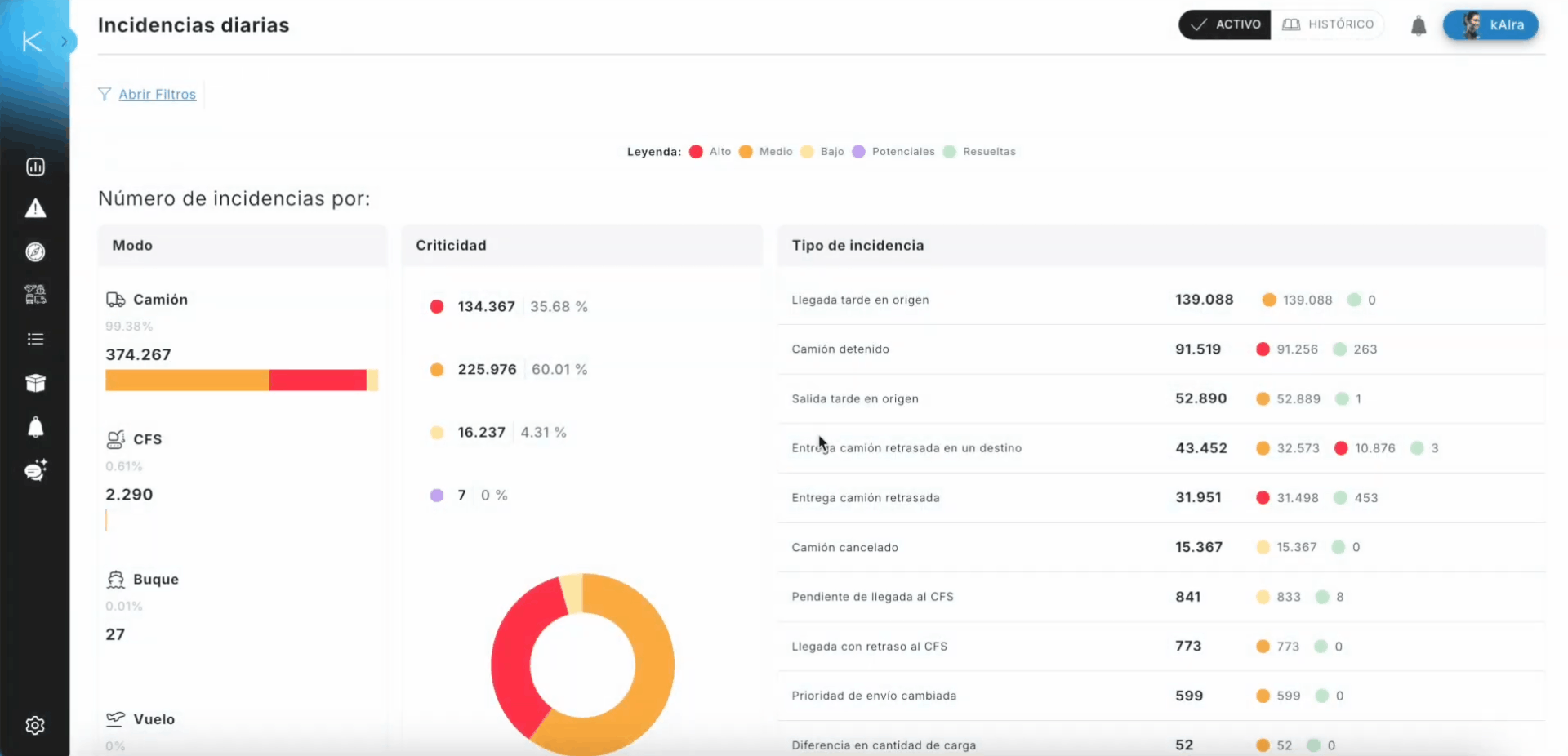This screenshot has width=1568, height=756.
Task: Select Prioridad de envío cambiada row
Action: click(1161, 696)
